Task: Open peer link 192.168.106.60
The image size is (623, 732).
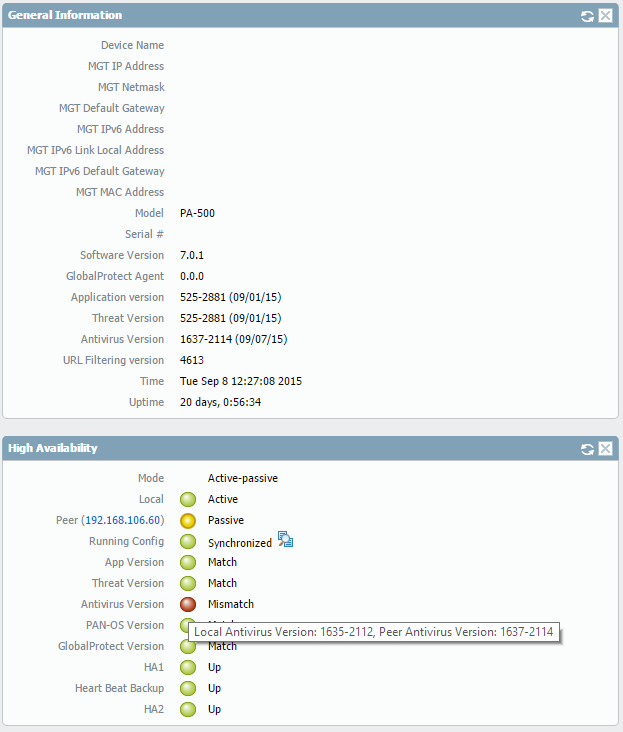Action: coord(123,520)
